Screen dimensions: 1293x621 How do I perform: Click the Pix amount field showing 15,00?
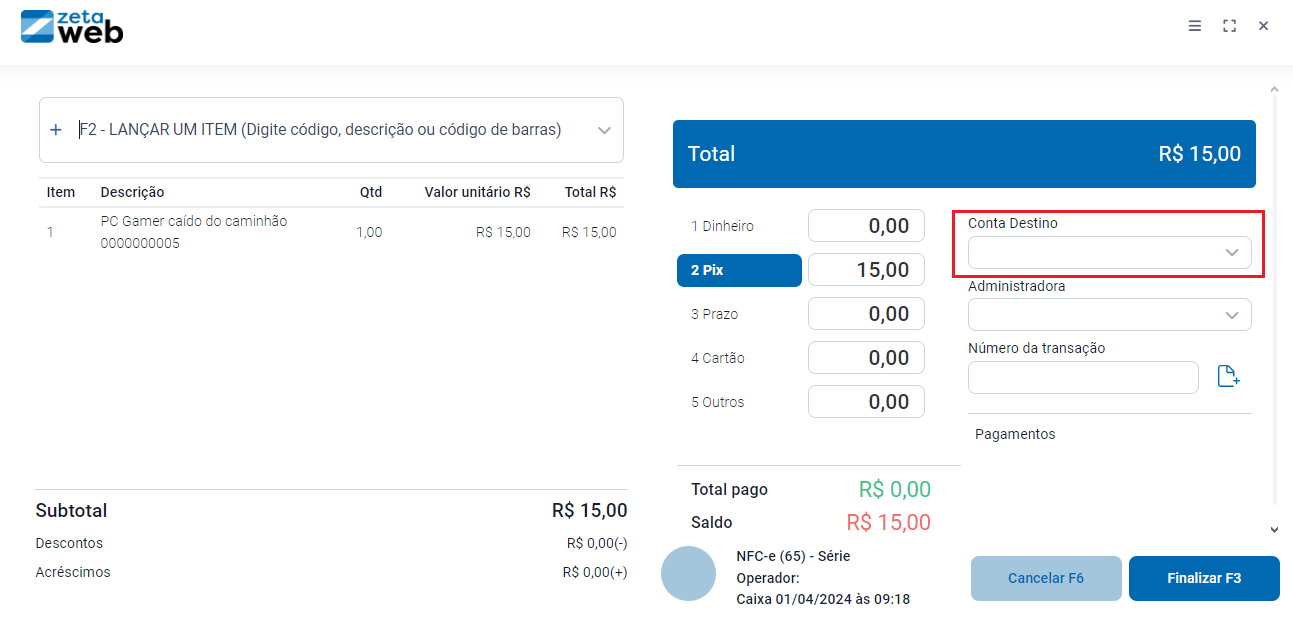pyautogui.click(x=866, y=270)
